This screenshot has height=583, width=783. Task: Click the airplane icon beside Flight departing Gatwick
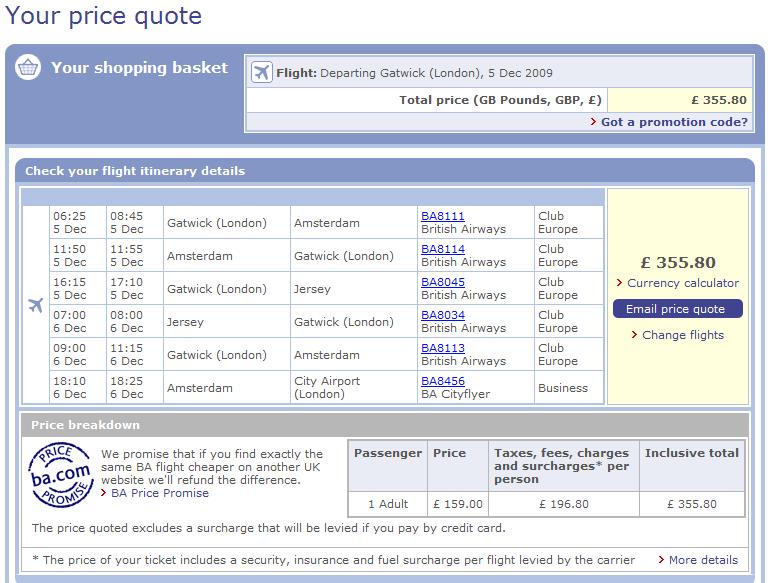tap(261, 72)
